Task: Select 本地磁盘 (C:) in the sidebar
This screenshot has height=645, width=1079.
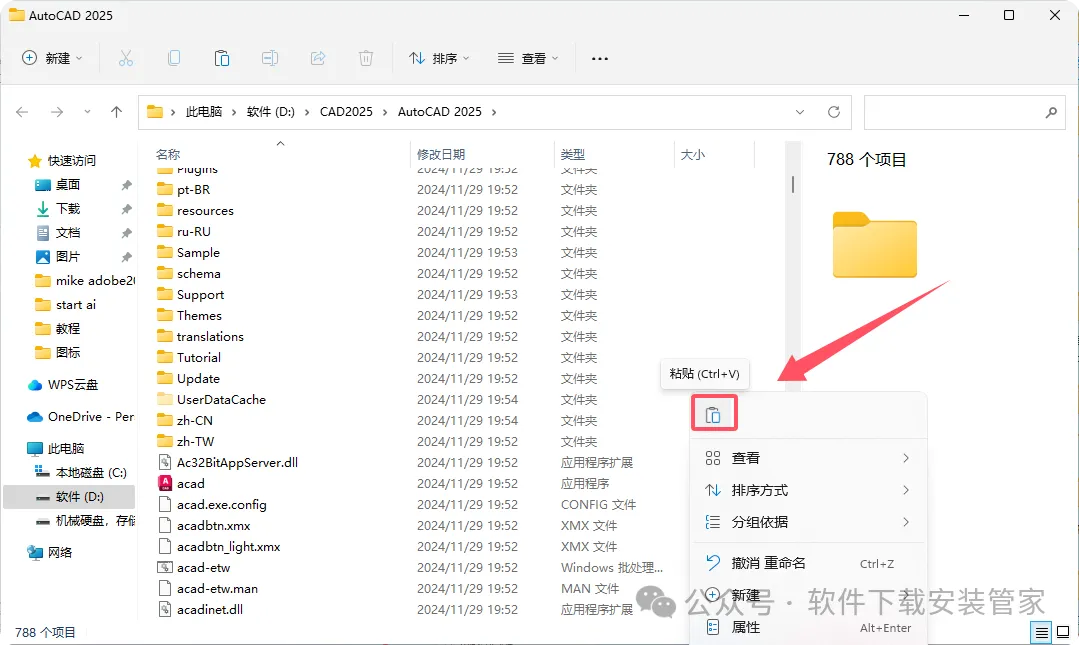Action: tap(91, 472)
